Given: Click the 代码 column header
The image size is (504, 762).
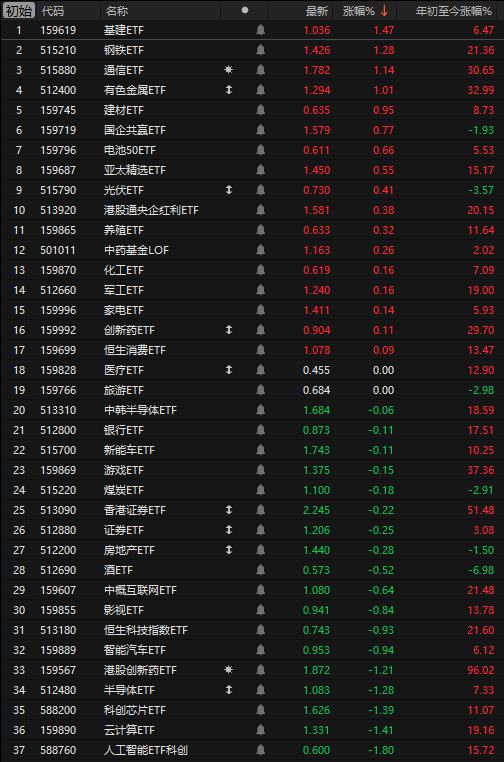Looking at the screenshot, I should 52,11.
